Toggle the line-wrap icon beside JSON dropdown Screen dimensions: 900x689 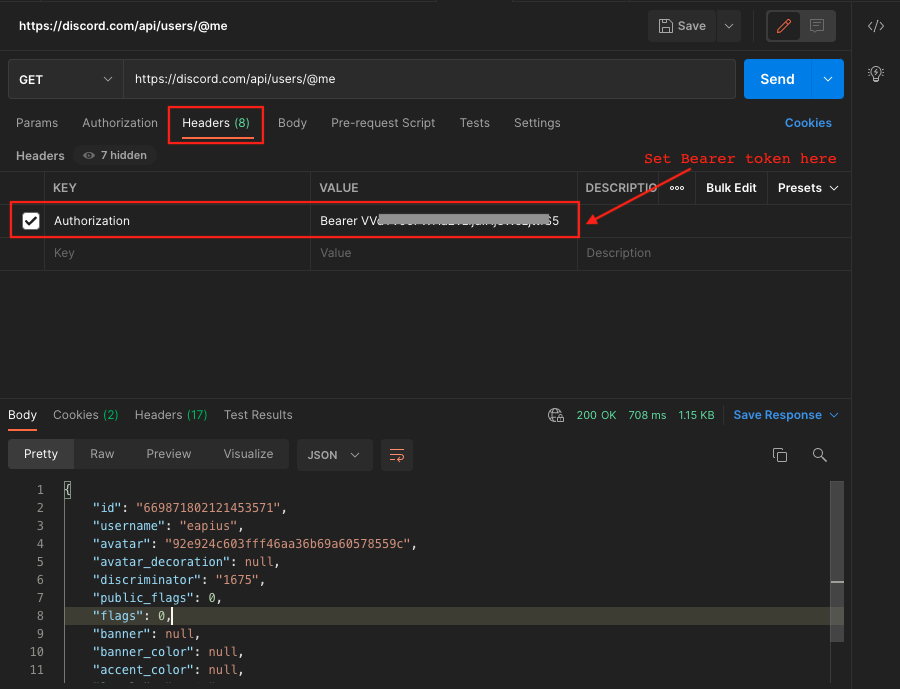pos(396,455)
